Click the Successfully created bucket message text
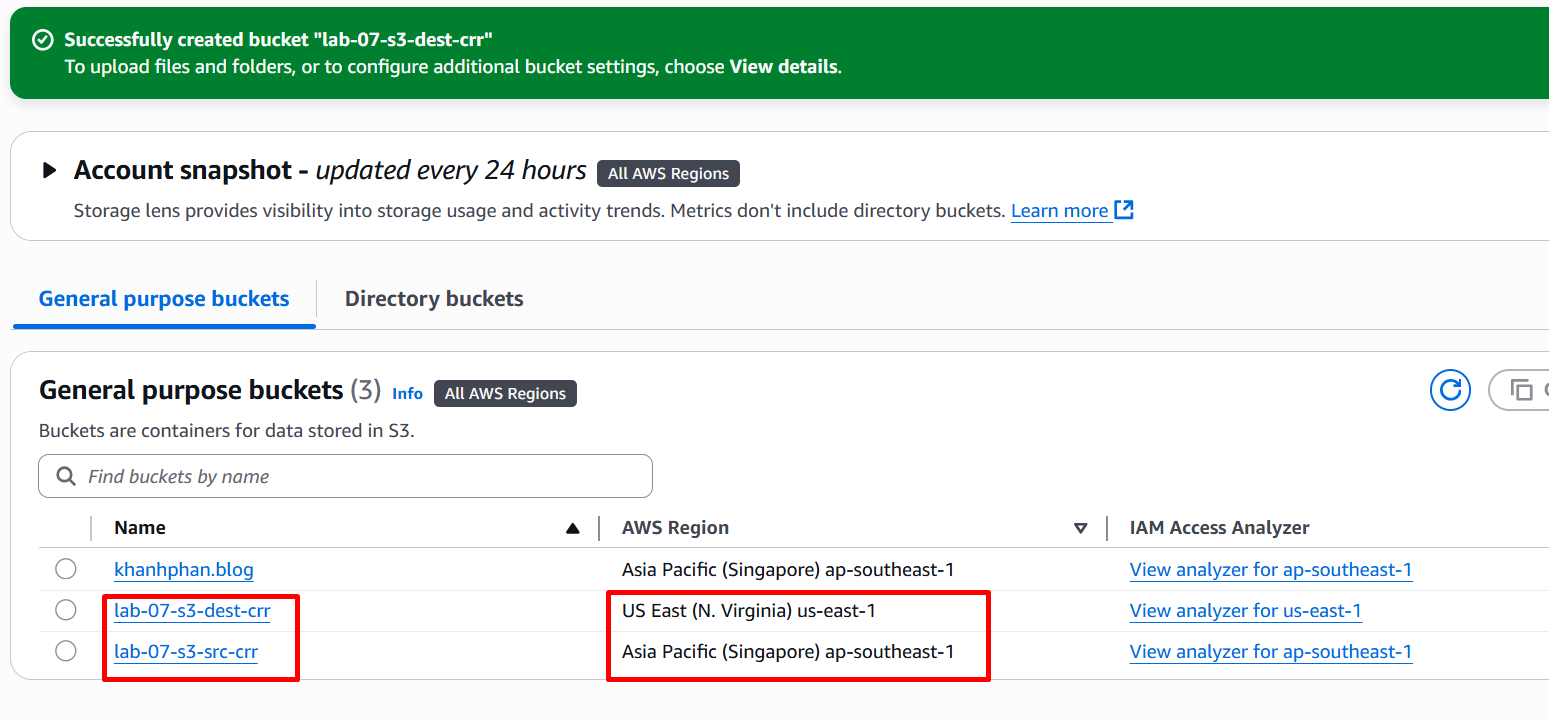Image resolution: width=1549 pixels, height=721 pixels. point(279,40)
